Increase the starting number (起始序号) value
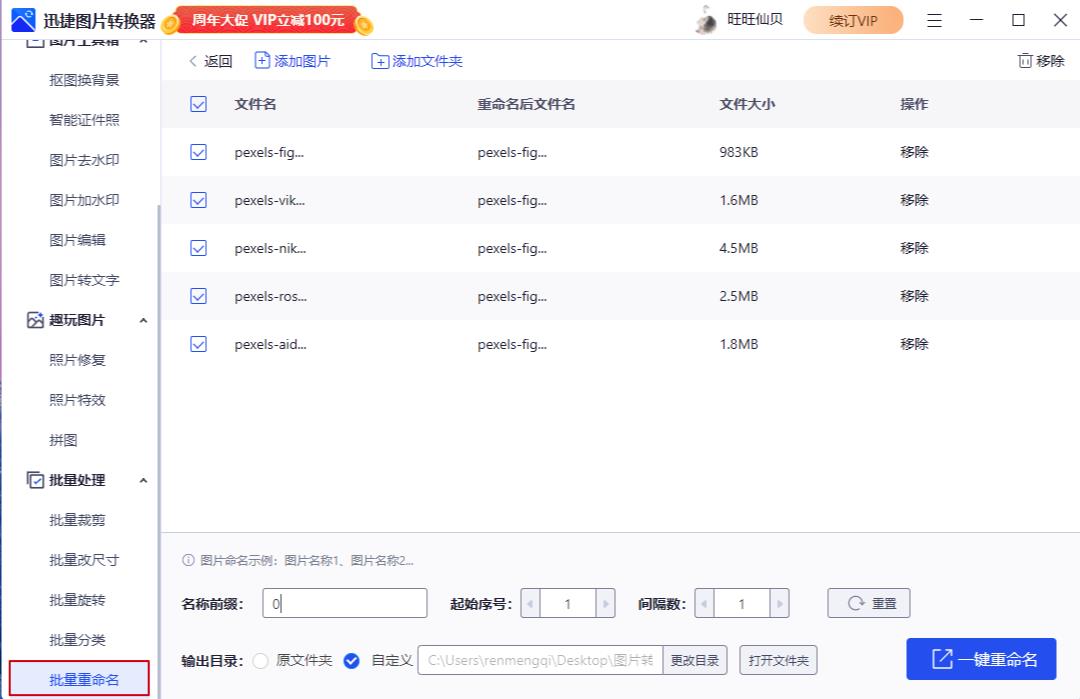Viewport: 1080px width, 699px height. [605, 603]
